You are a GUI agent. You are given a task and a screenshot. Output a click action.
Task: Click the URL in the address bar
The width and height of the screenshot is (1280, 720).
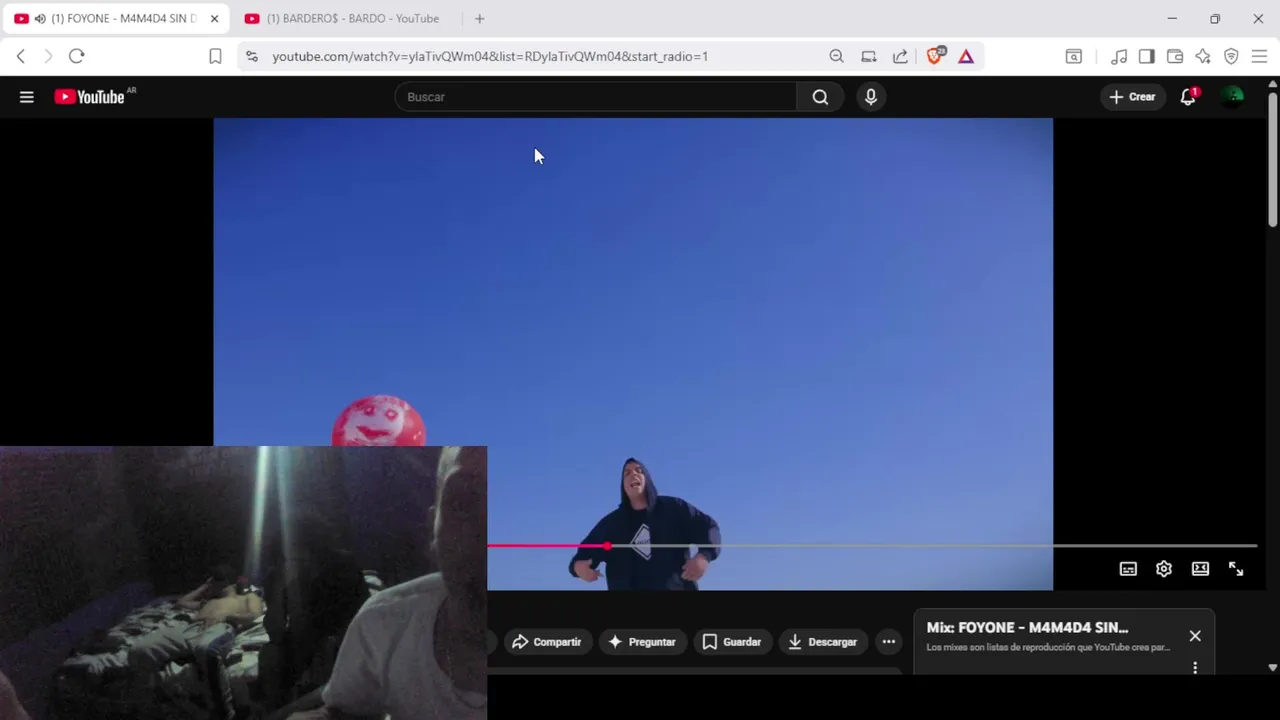(x=490, y=57)
